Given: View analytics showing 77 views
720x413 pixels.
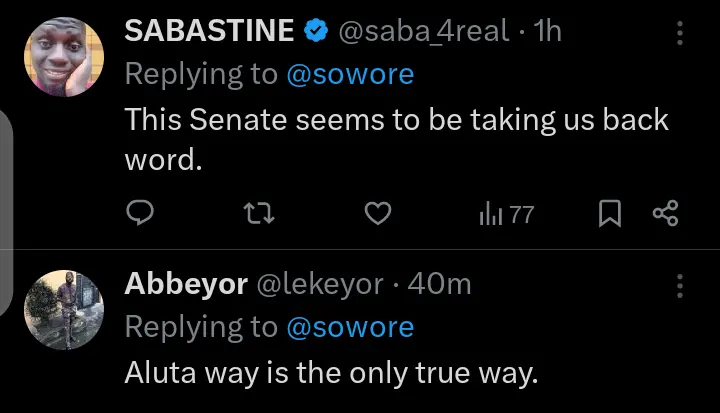Looking at the screenshot, I should click(507, 213).
